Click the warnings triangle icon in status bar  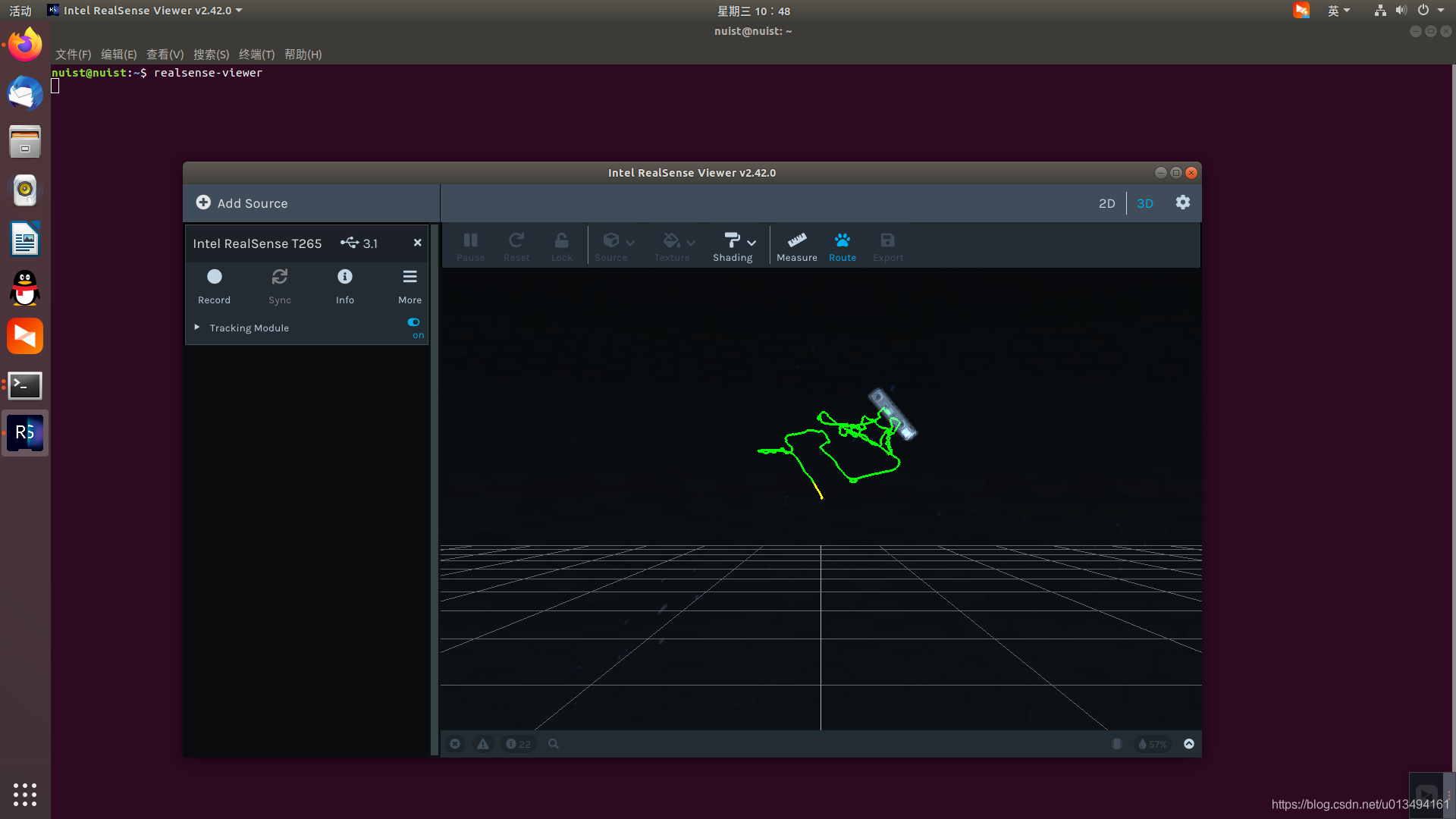(482, 744)
